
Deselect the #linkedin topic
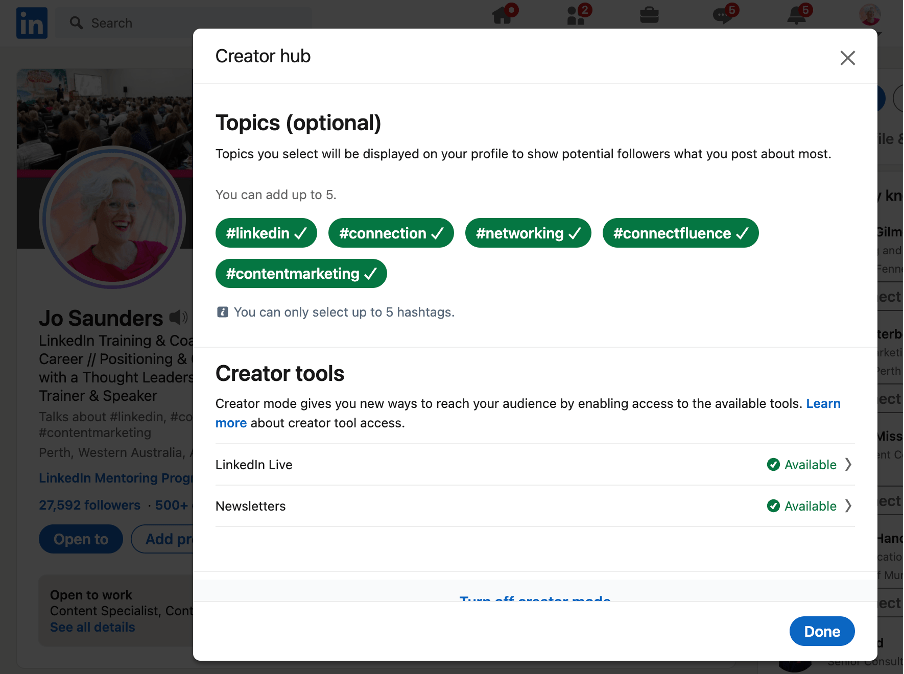click(x=266, y=233)
